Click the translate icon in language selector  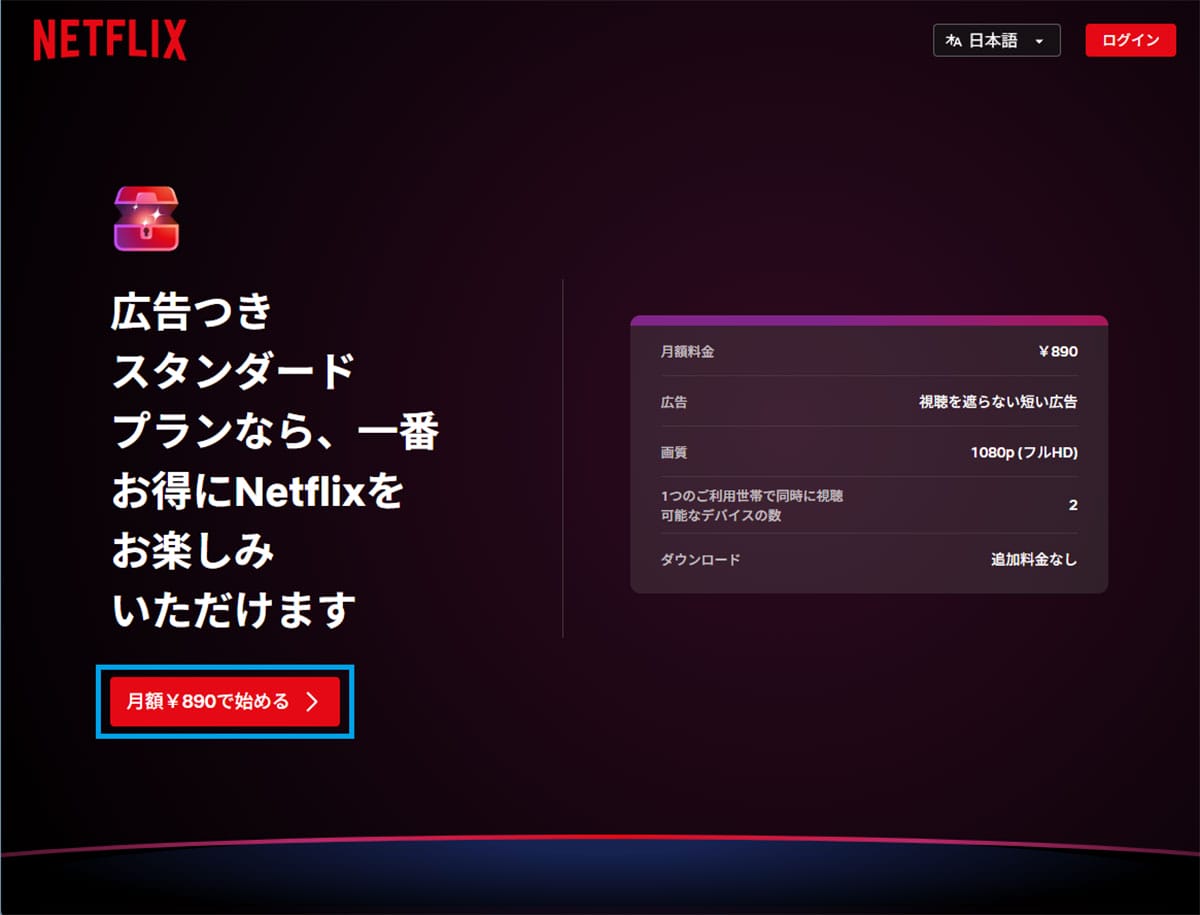click(953, 41)
